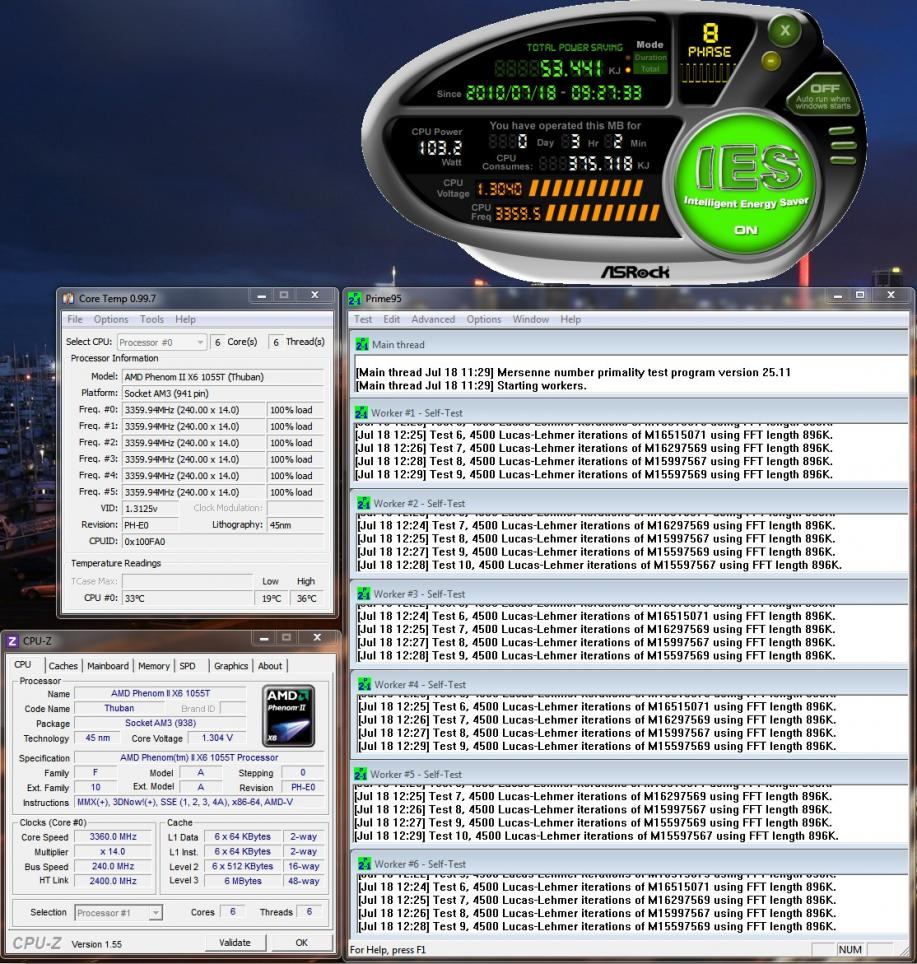Click the Level 3 cache value 6 MBytes
This screenshot has height=964, width=917.
point(243,881)
